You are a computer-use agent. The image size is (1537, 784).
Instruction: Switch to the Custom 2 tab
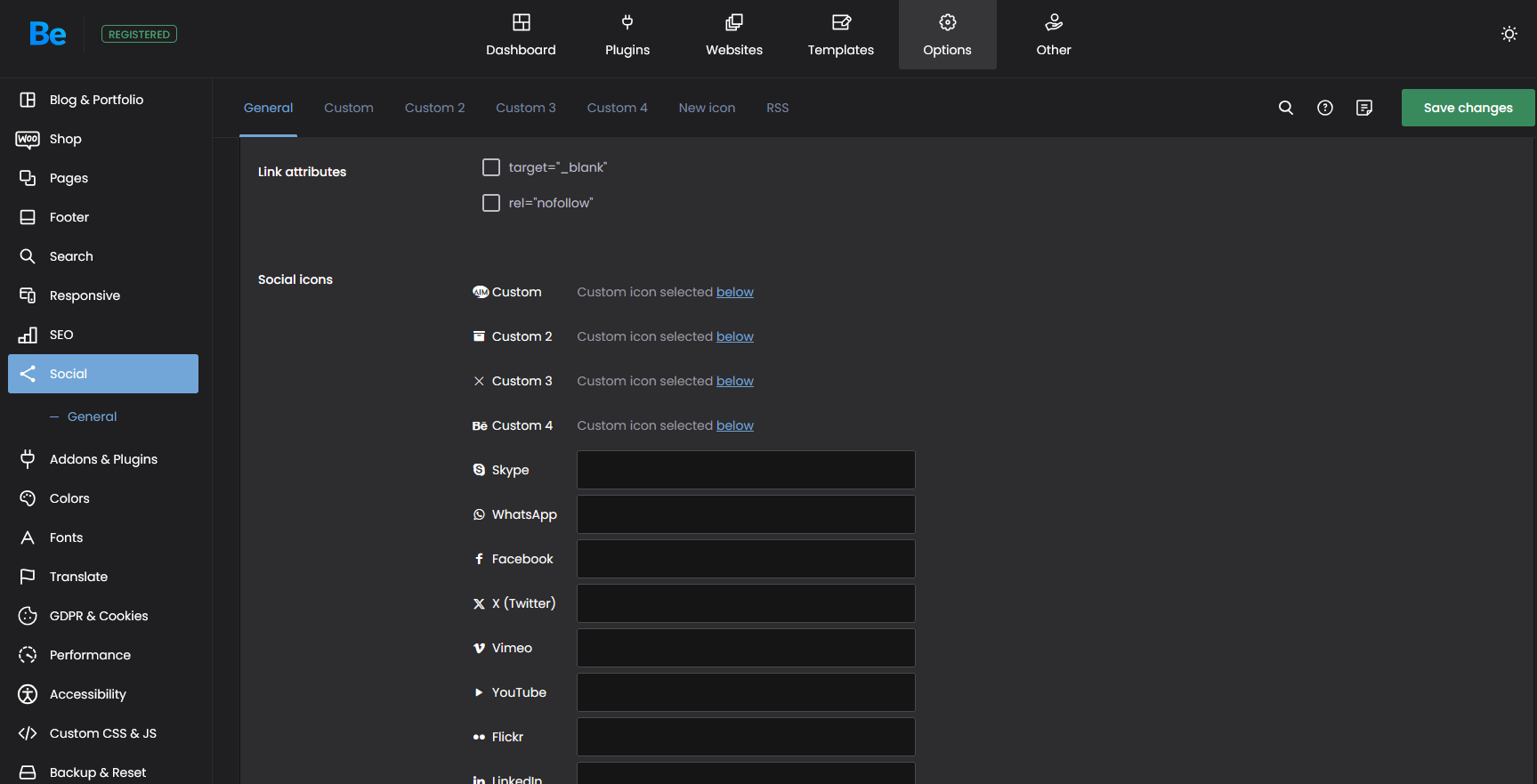[435, 108]
